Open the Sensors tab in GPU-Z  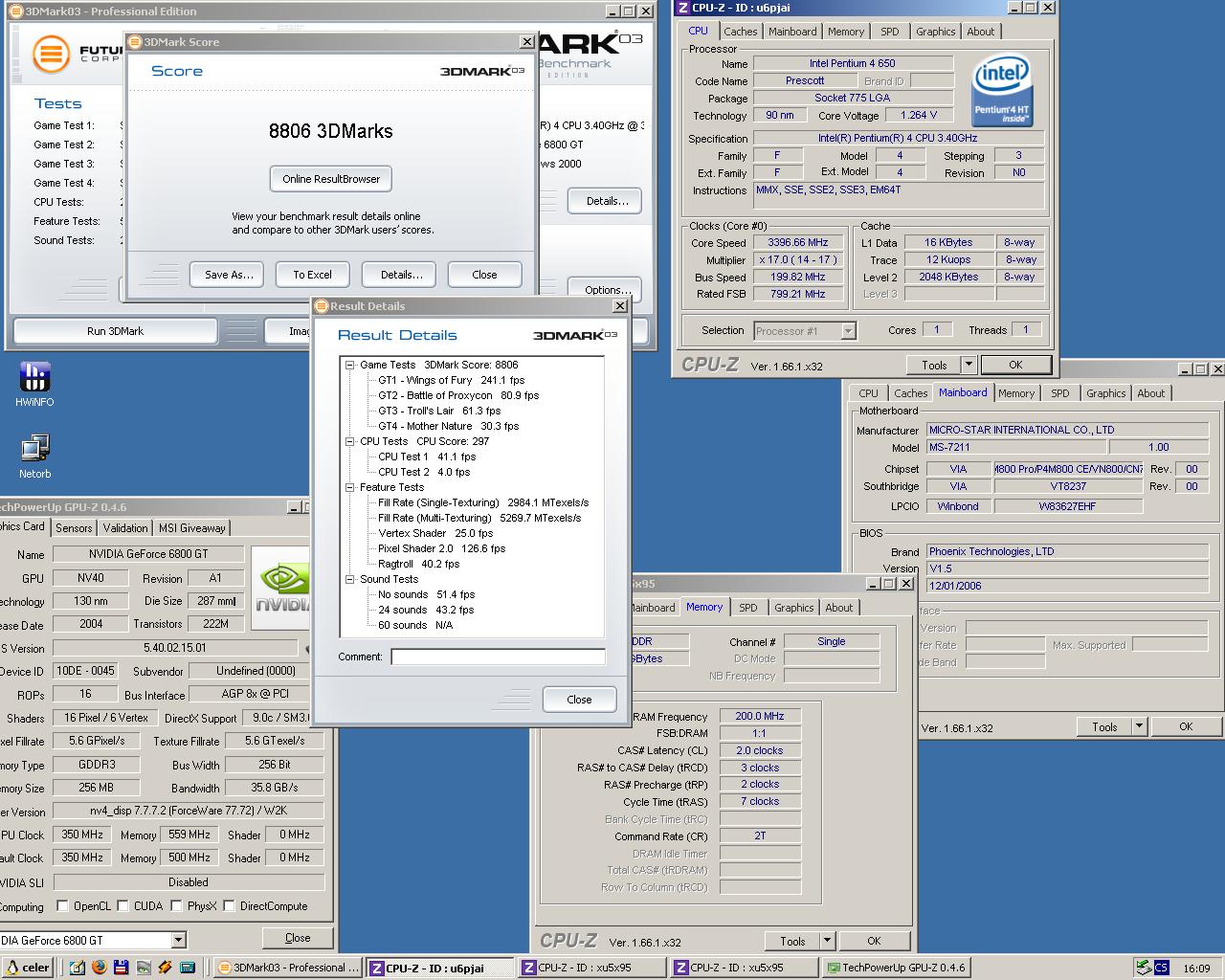point(74,527)
